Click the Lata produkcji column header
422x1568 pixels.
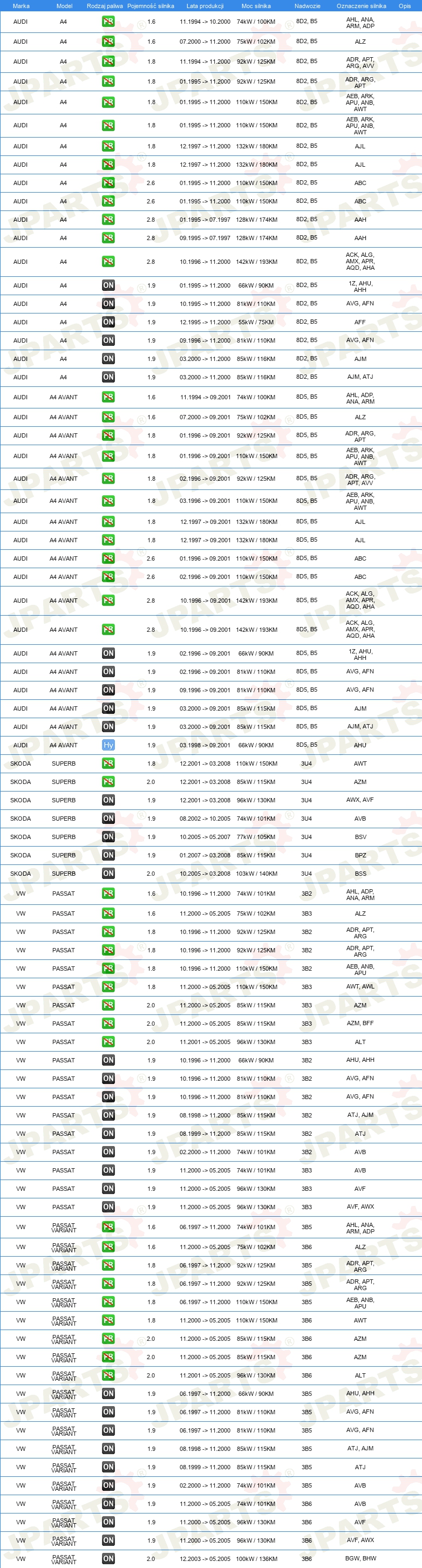[205, 6]
